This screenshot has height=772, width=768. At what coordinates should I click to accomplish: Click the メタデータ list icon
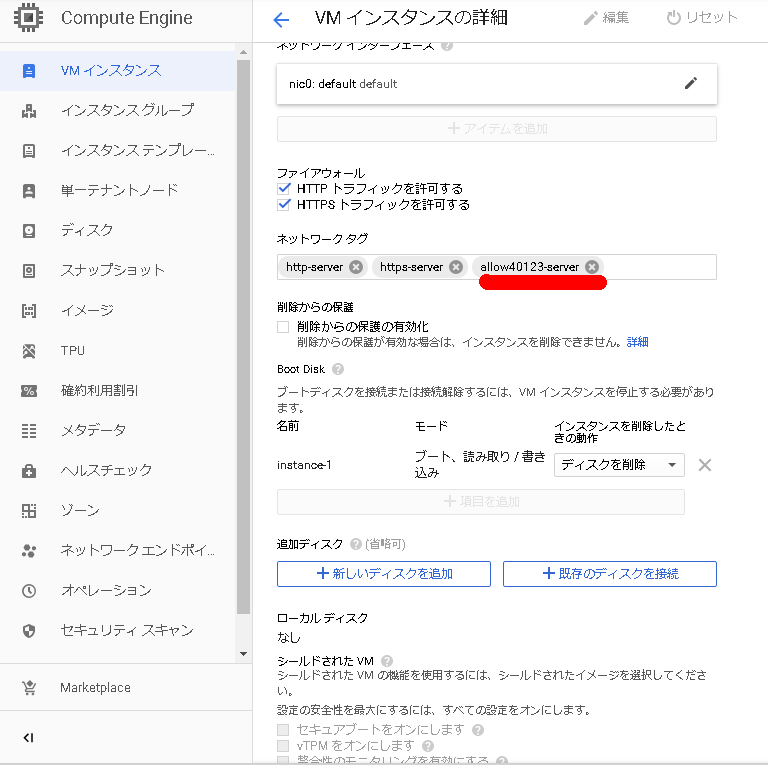[x=29, y=431]
